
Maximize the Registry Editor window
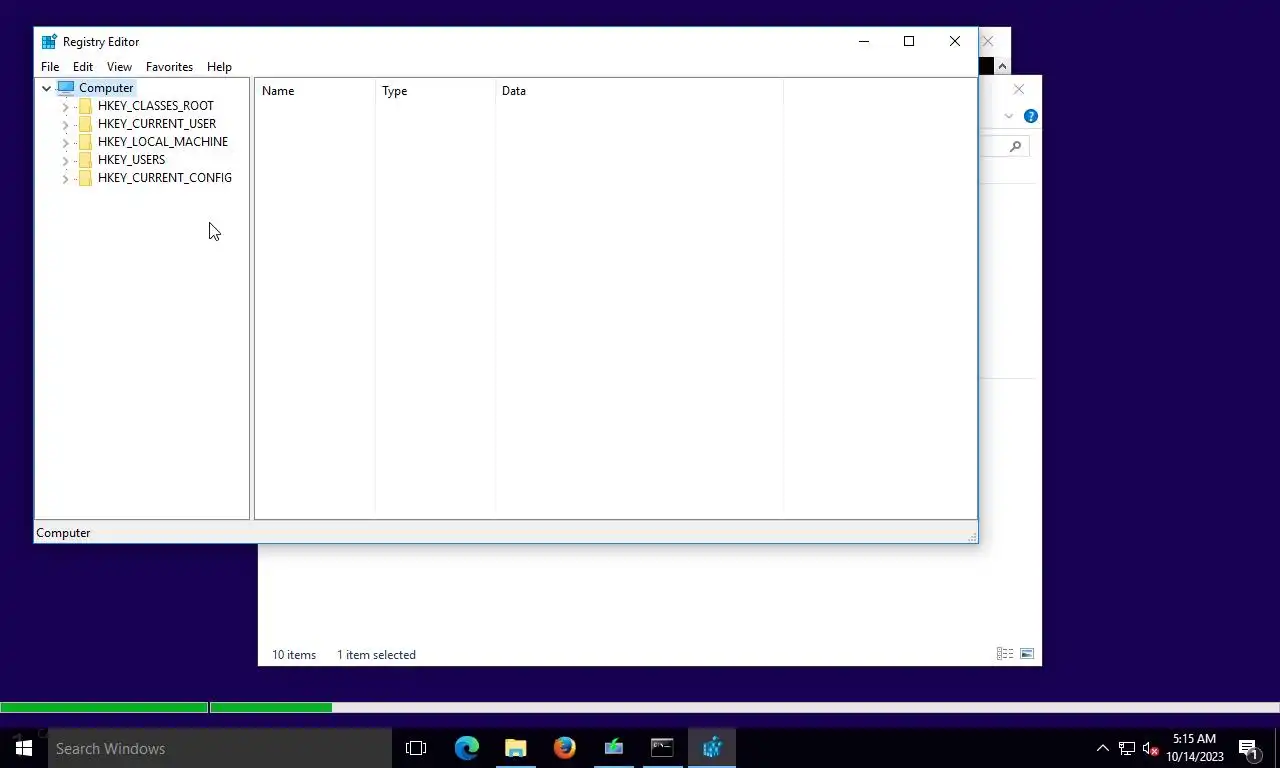coord(909,42)
